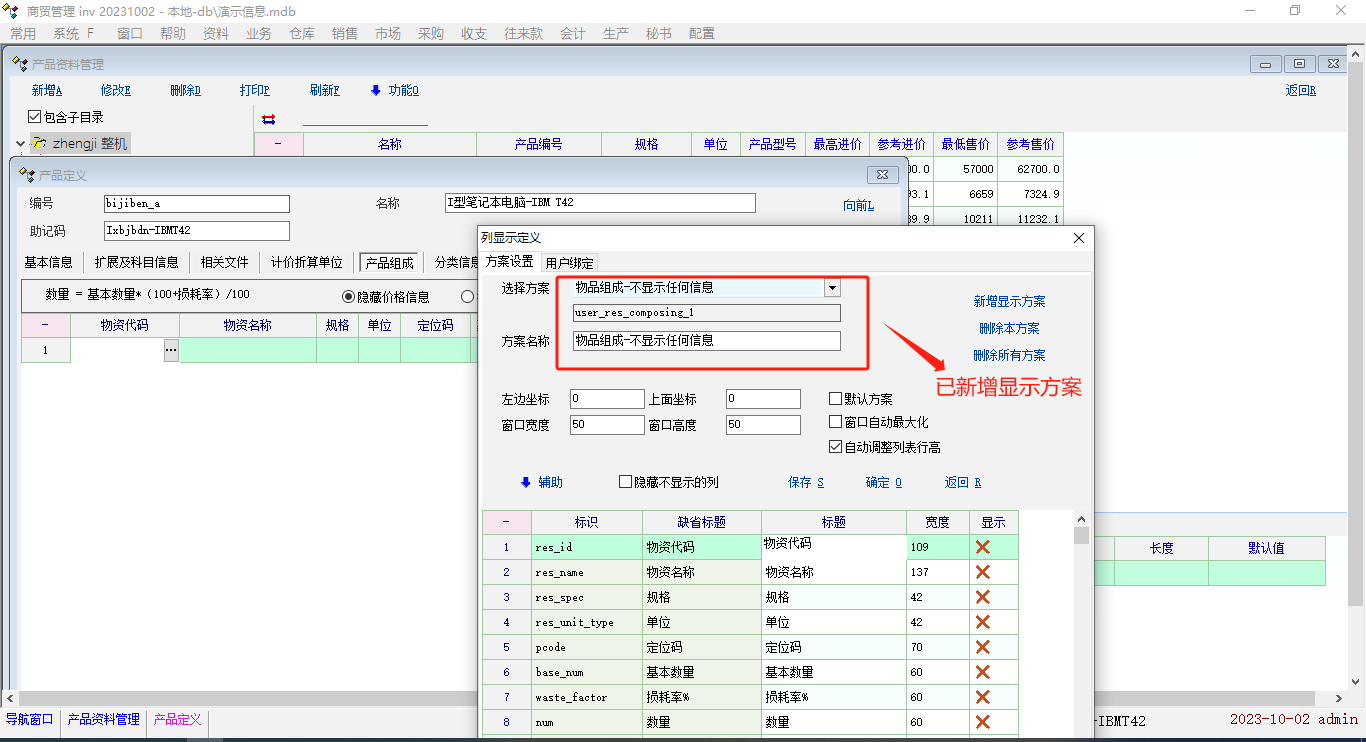Check 窗口自动最大化 option
This screenshot has height=742, width=1366.
coord(836,422)
